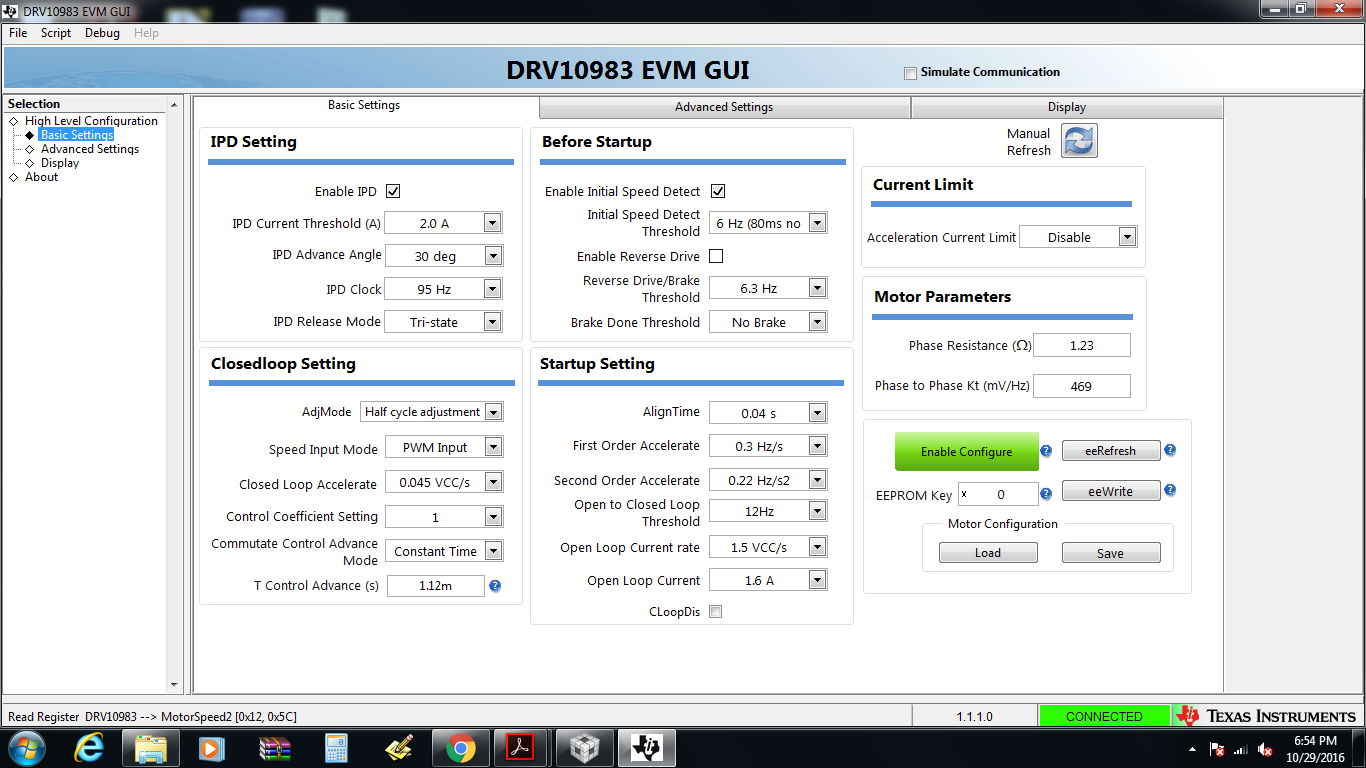Viewport: 1366px width, 768px height.
Task: Check Enable Reverse Drive checkbox
Action: [716, 256]
